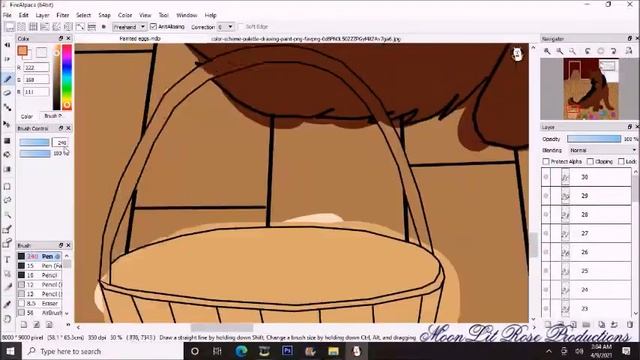Select the Brush tool in left toolbar

pos(7,79)
